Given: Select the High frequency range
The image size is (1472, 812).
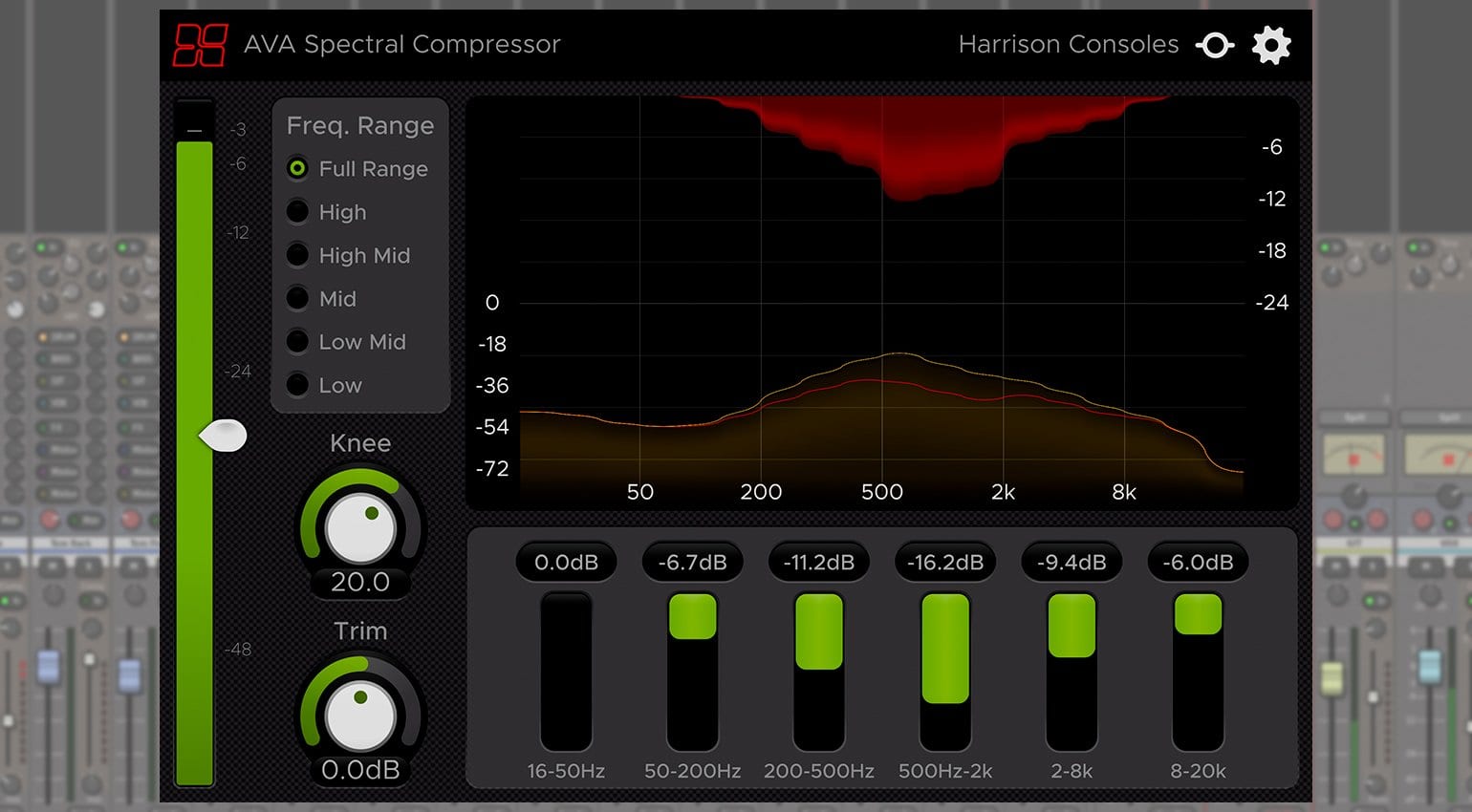Looking at the screenshot, I should [x=297, y=211].
